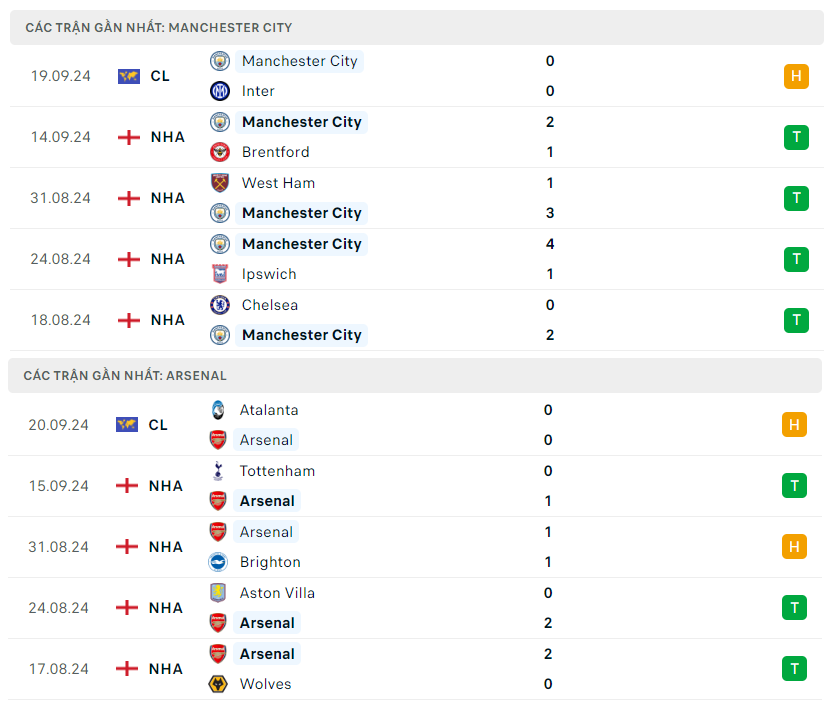
Task: Click the Aston Villa club crest
Action: [x=218, y=593]
